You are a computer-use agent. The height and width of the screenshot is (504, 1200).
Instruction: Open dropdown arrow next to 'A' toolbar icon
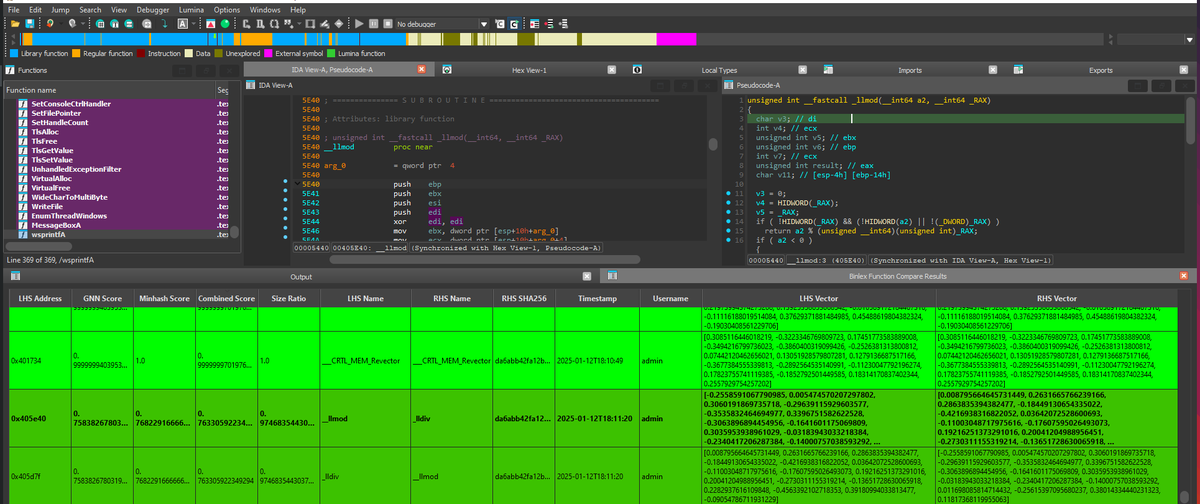[194, 23]
